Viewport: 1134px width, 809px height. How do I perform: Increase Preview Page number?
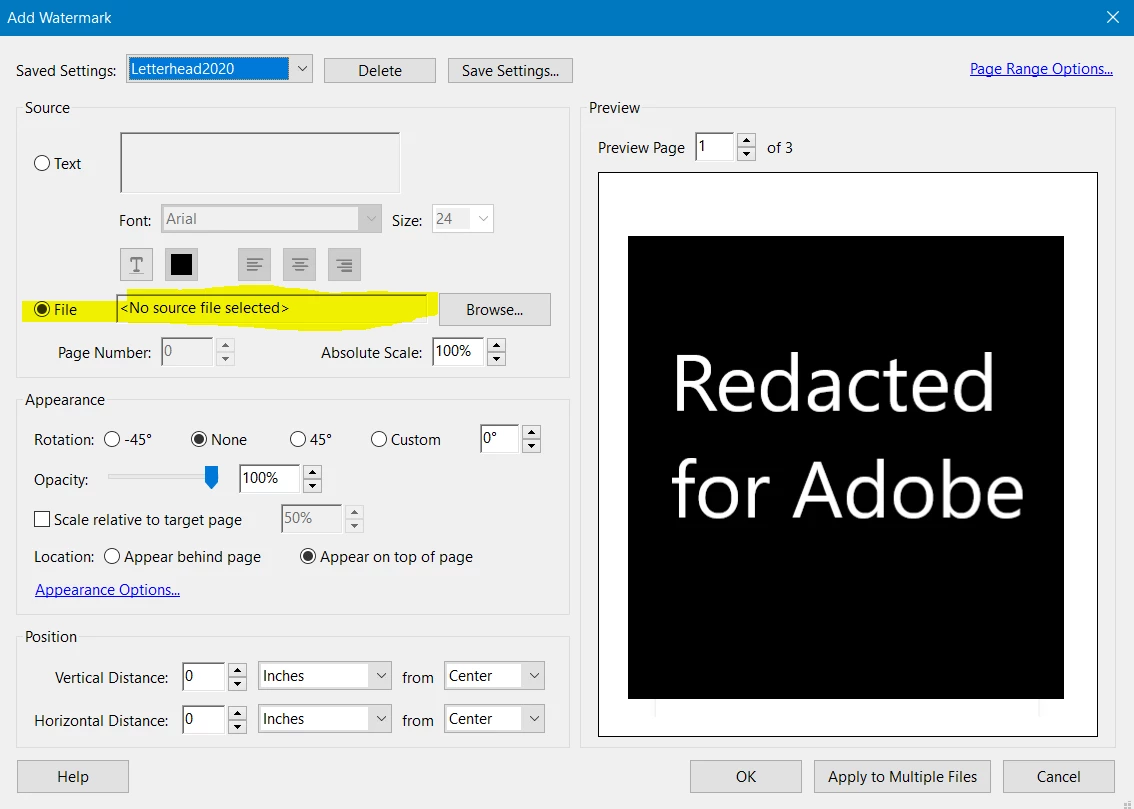coord(746,140)
